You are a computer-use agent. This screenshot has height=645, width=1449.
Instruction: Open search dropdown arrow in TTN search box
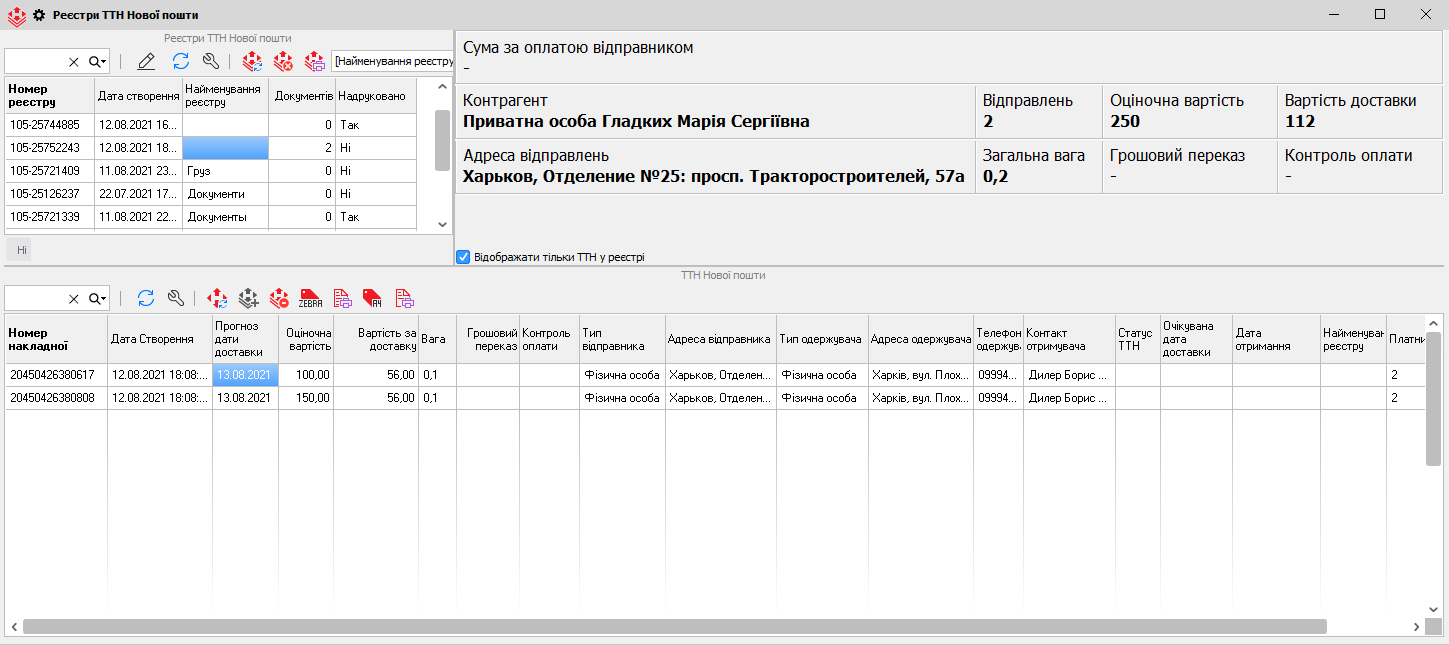tap(97, 298)
